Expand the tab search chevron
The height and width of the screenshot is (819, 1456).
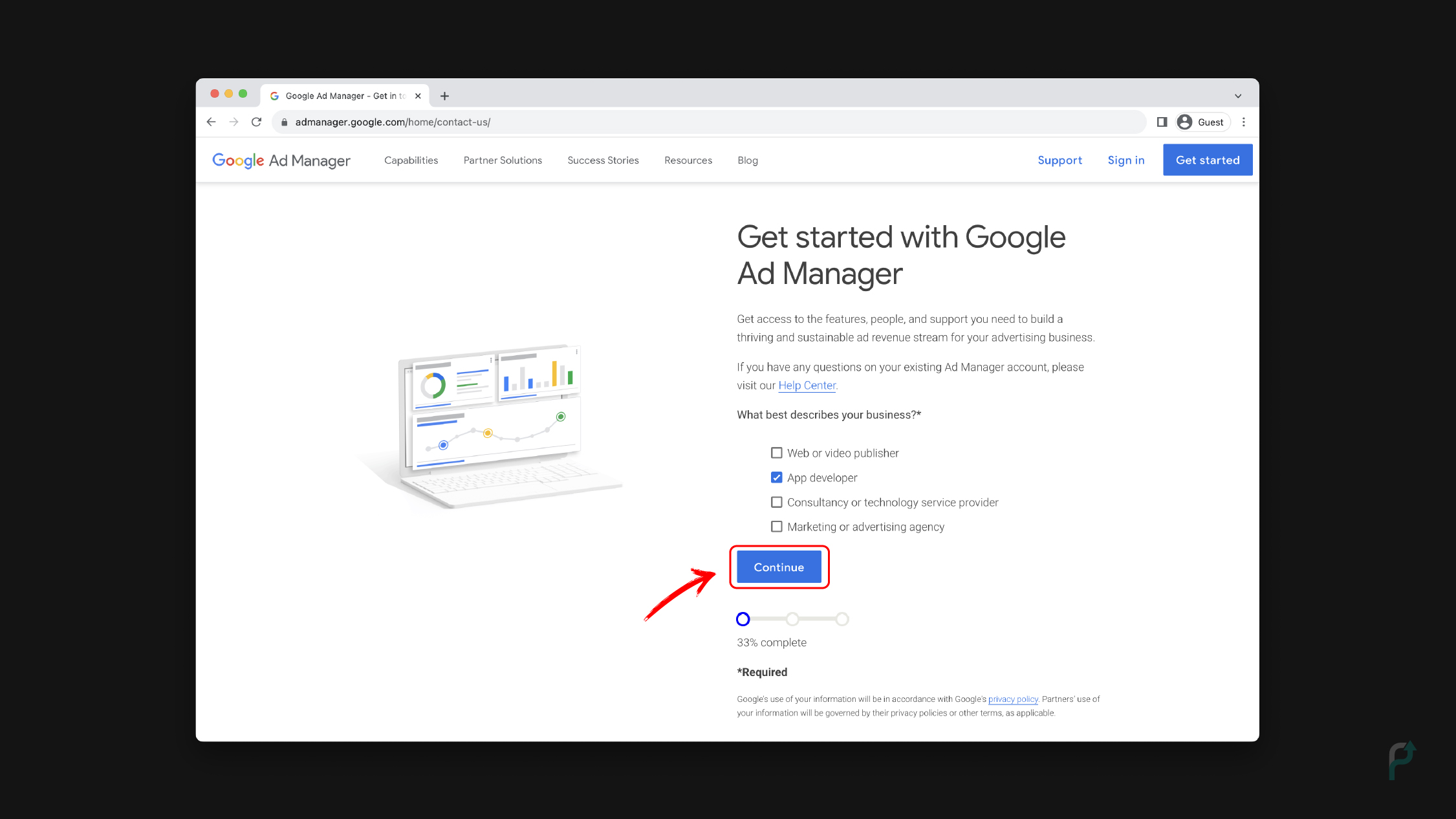1237,96
